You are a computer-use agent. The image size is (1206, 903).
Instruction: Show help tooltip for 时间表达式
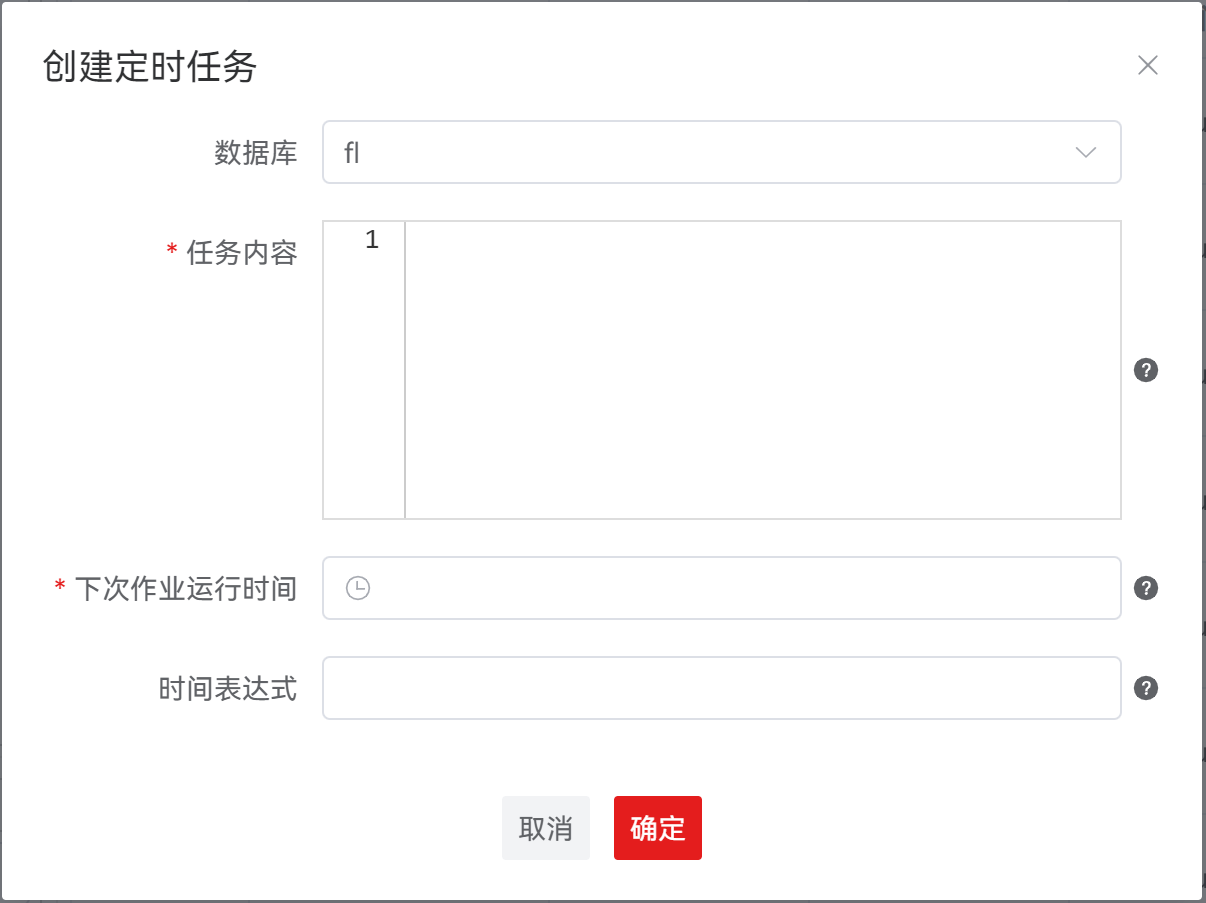[x=1146, y=688]
